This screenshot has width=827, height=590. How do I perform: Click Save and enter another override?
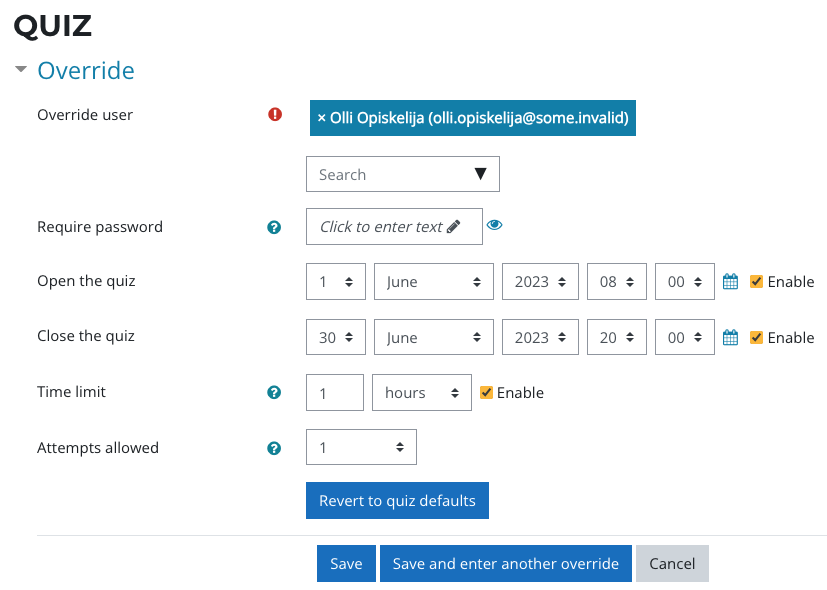505,564
